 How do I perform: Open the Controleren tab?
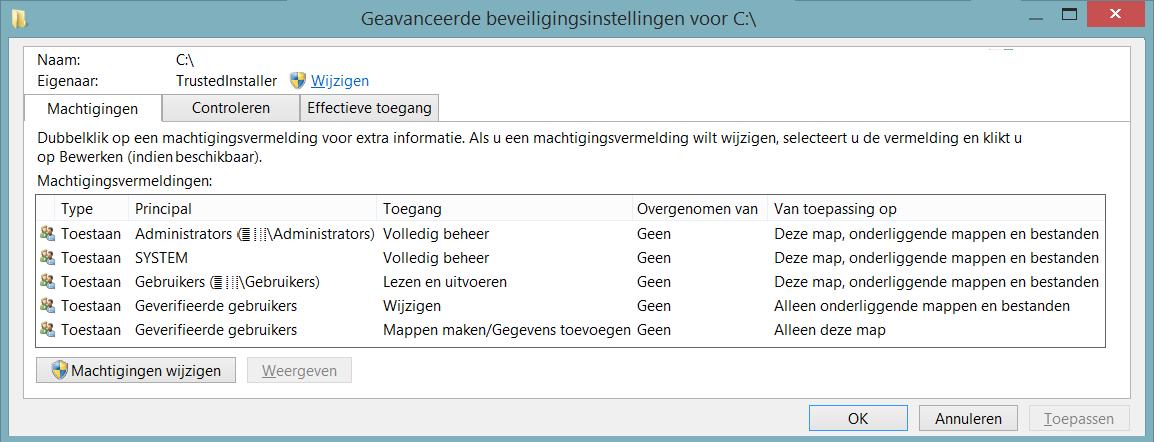[231, 108]
